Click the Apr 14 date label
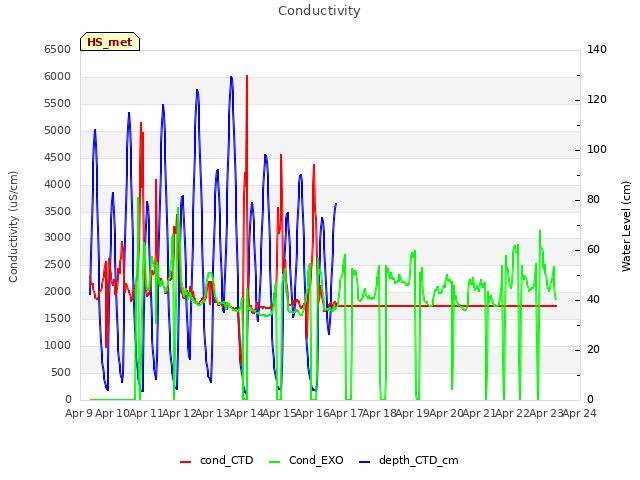640x480 pixels. (246, 413)
